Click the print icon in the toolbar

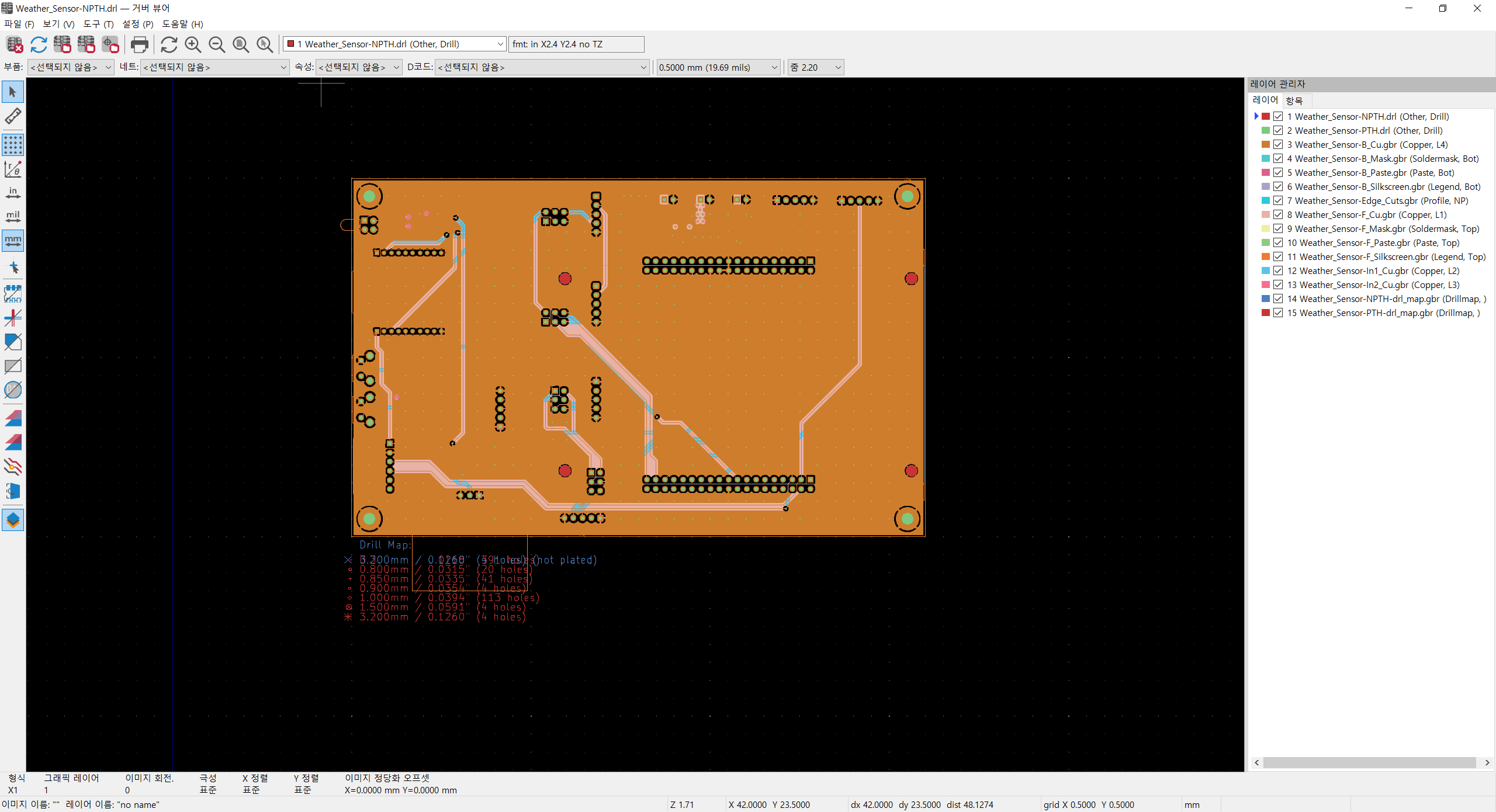coord(139,44)
